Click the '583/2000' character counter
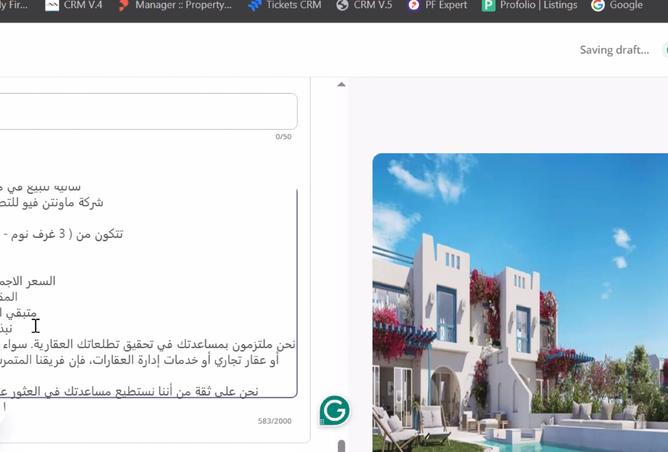Viewport: 668px width, 452px height. coord(274,421)
